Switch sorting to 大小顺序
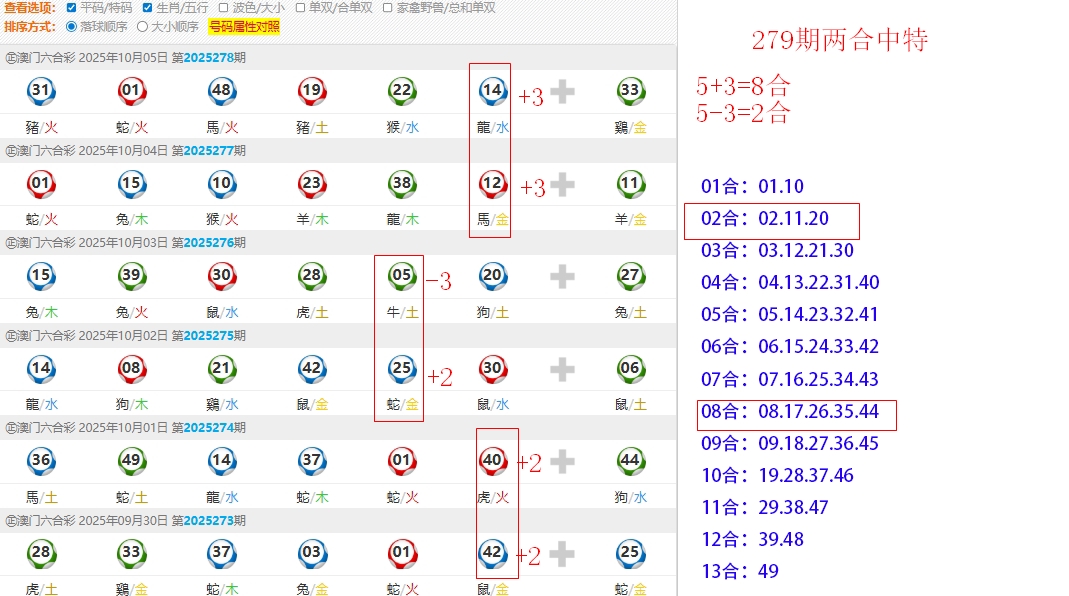 [x=142, y=27]
